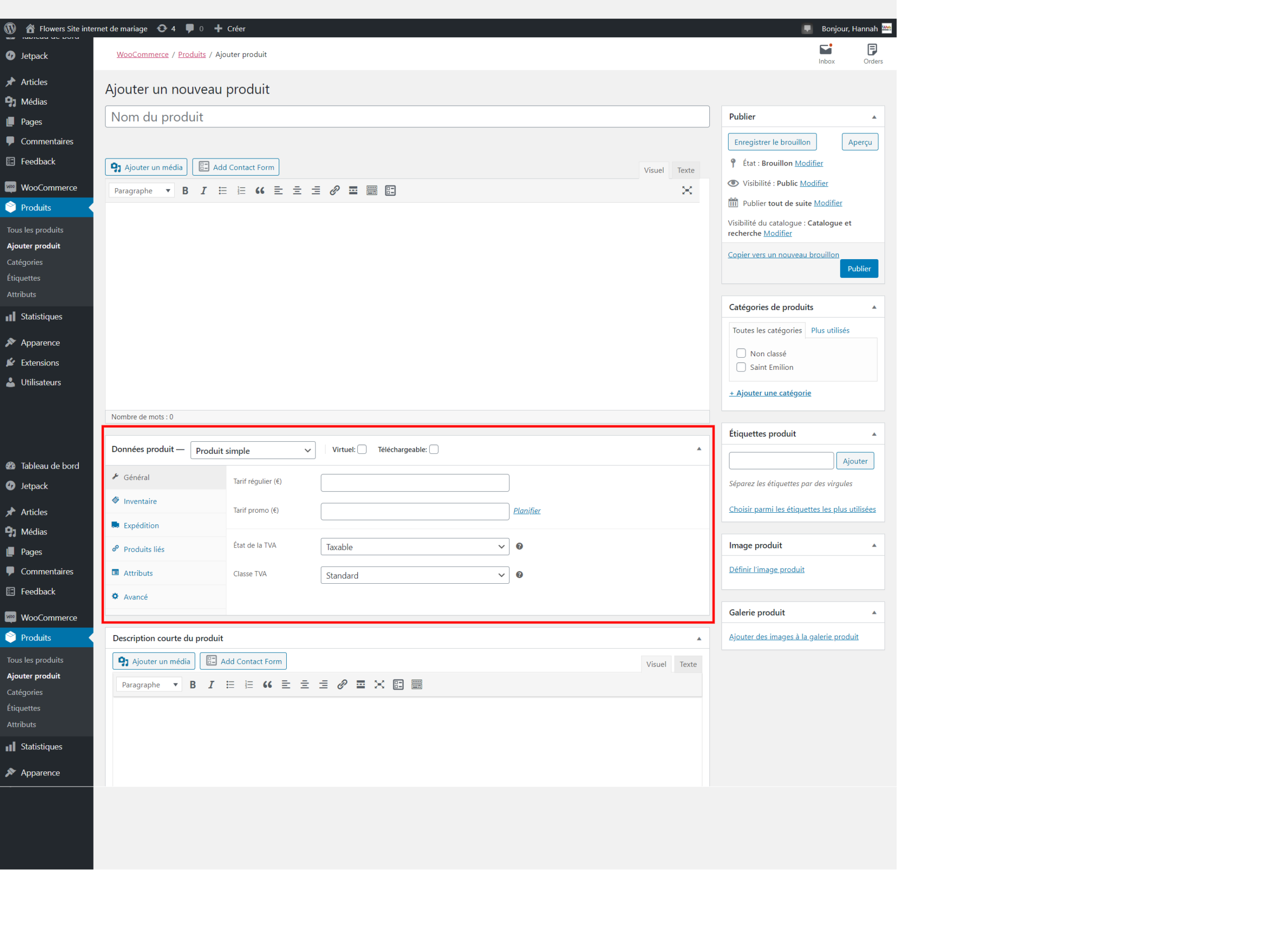Screen dimensions: 1288x940
Task: Check the Non classé category
Action: click(741, 353)
